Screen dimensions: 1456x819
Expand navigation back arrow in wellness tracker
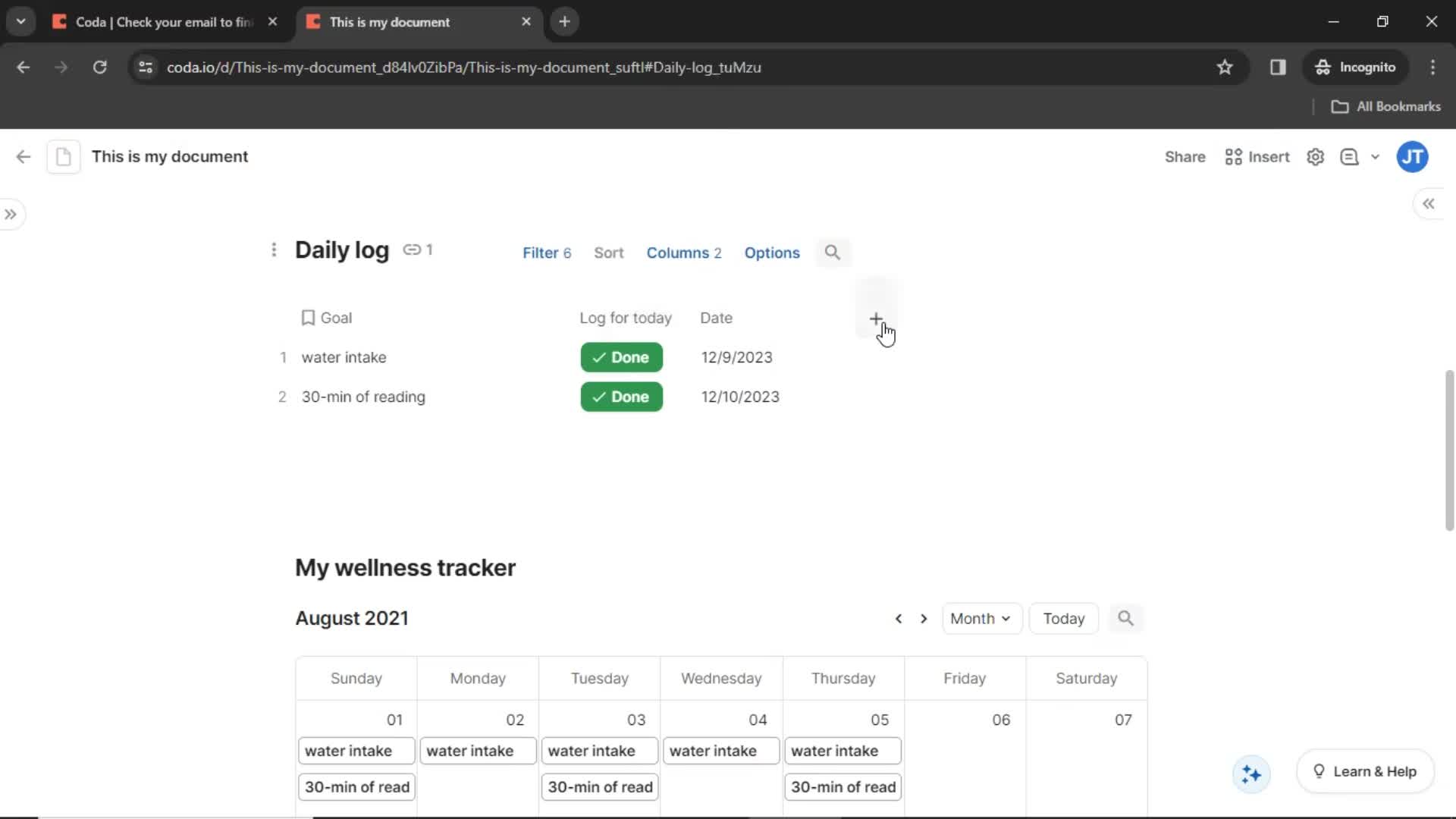click(x=899, y=618)
